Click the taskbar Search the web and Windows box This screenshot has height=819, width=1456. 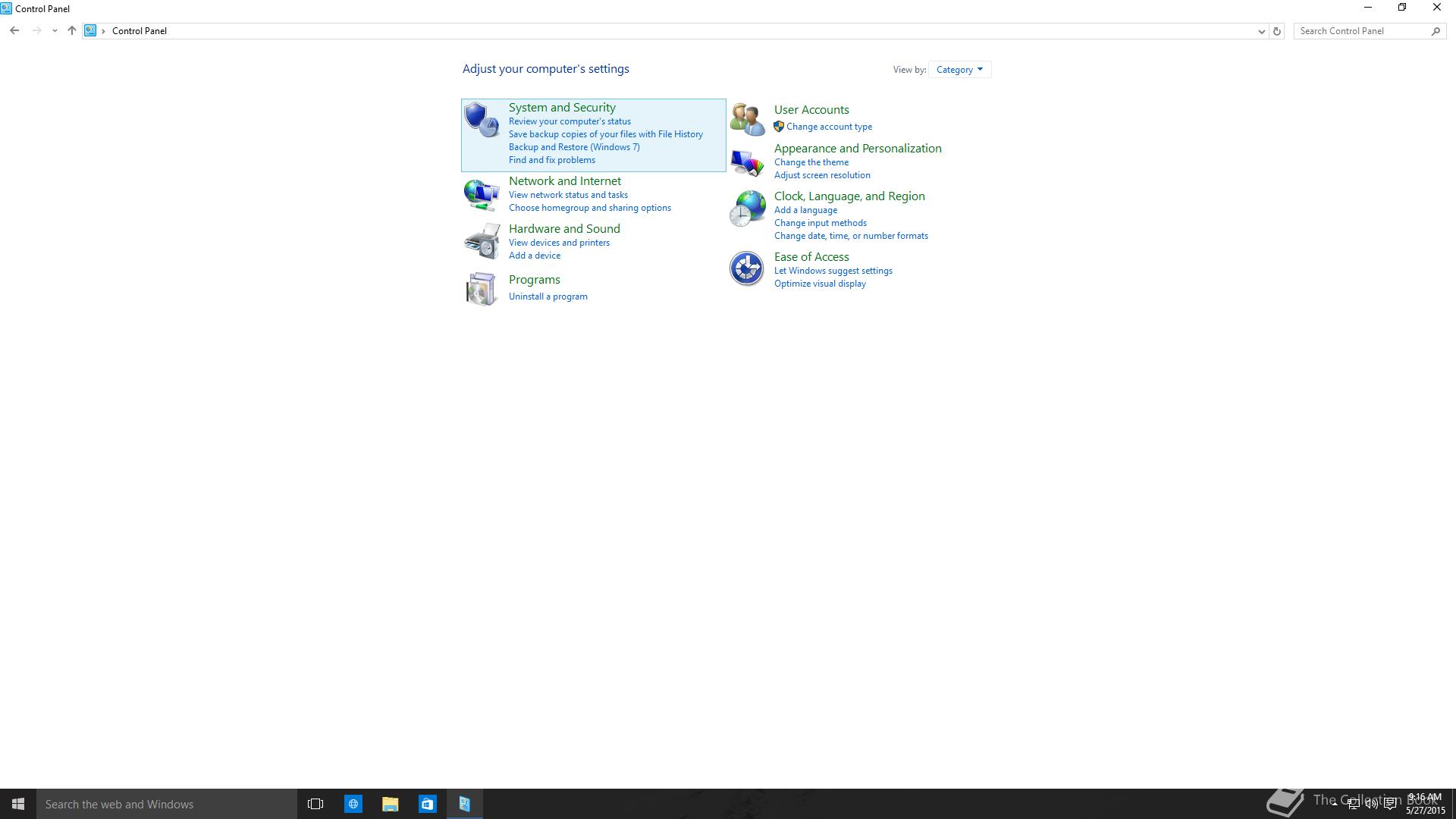(167, 804)
